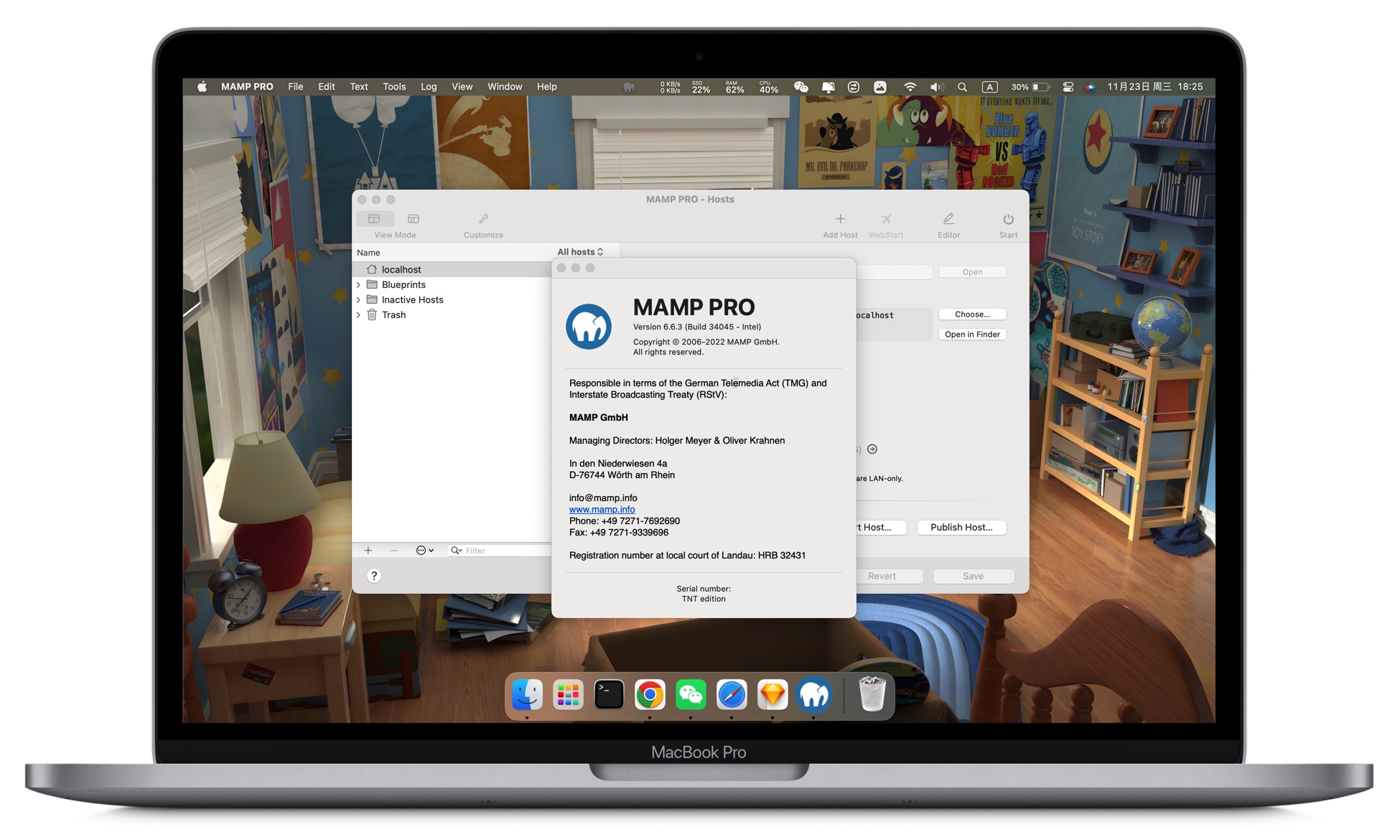The width and height of the screenshot is (1400, 840).
Task: Switch to the standard View Mode icon
Action: coord(374,218)
